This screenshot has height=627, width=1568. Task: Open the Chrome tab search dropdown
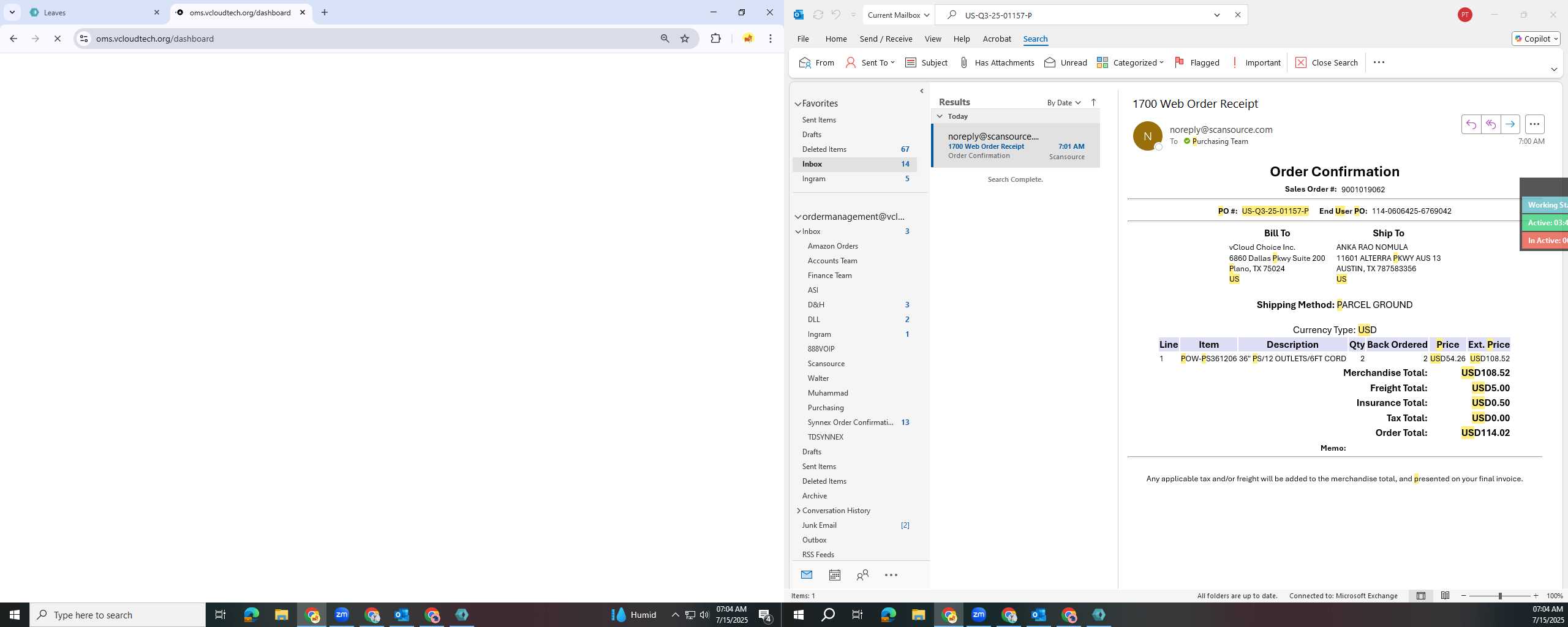[12, 12]
